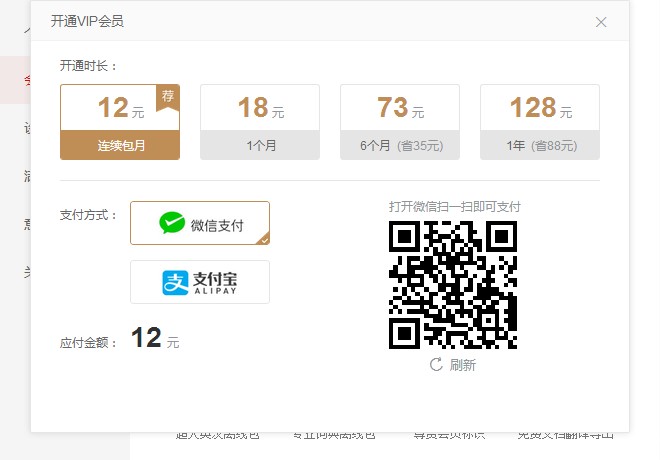The height and width of the screenshot is (460, 660).
Task: Pick 支付宝 Alipay as payment method
Action: point(200,282)
